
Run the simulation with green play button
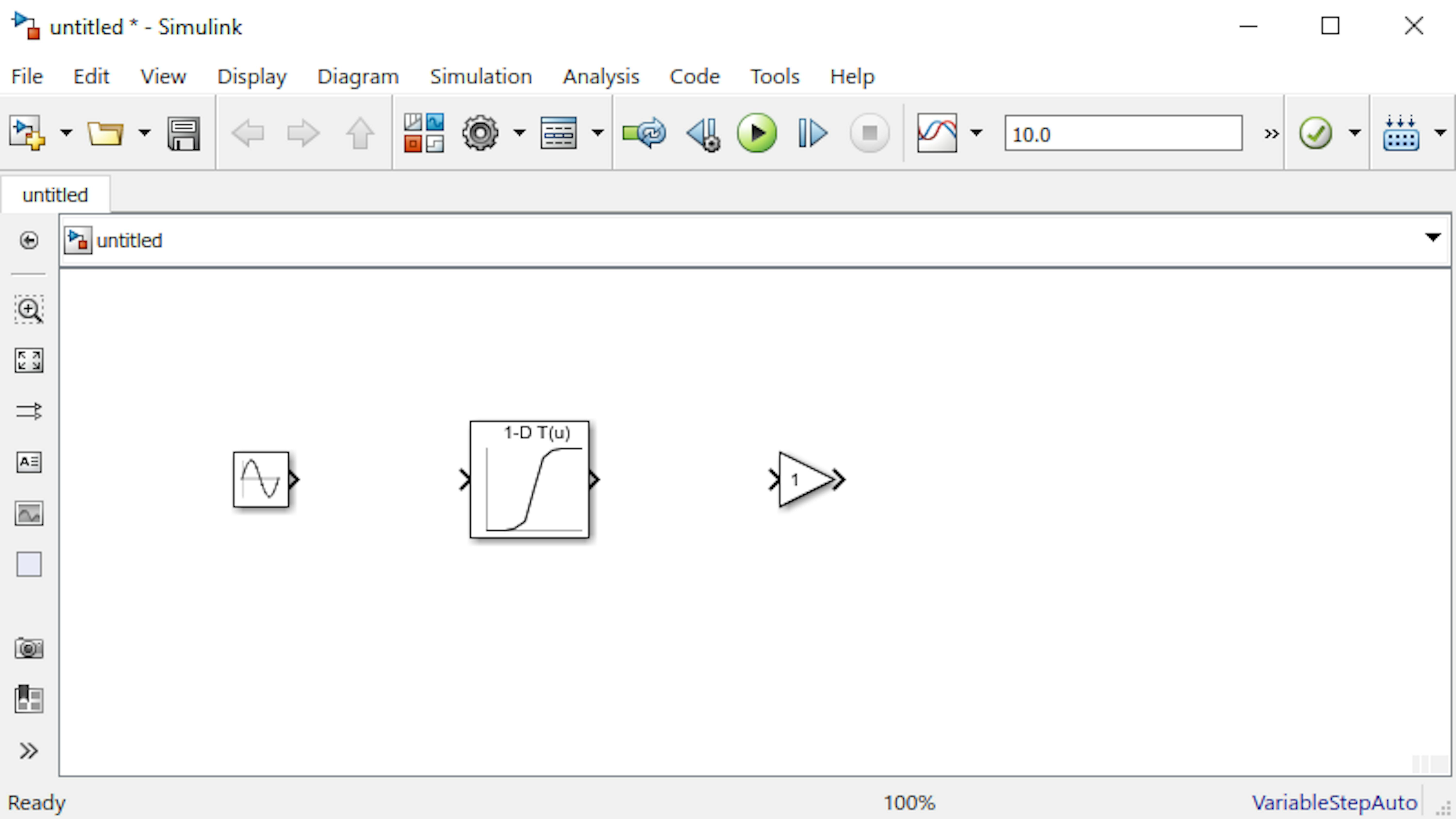coord(757,133)
